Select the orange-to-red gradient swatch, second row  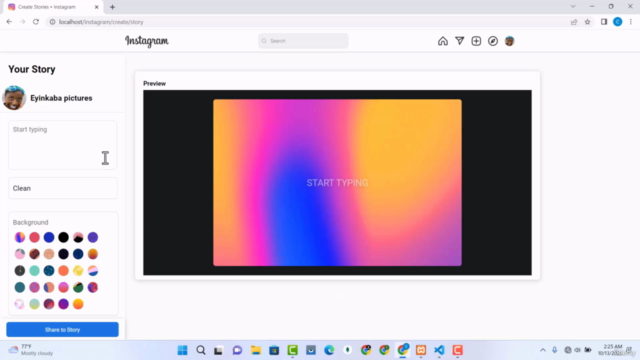point(93,254)
